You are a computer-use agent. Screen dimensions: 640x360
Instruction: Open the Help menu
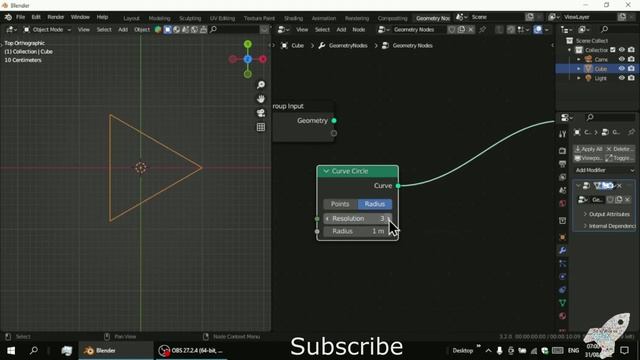pos(102,17)
